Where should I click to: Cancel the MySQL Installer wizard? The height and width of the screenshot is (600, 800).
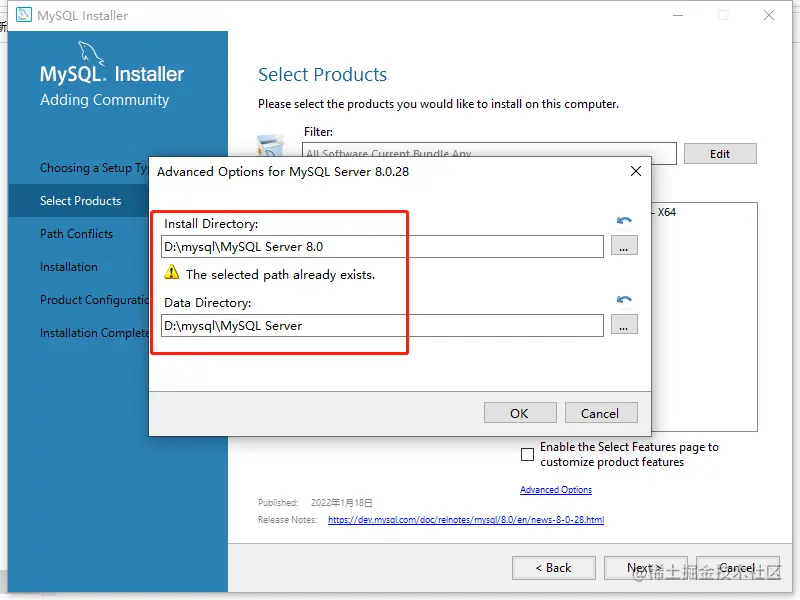pyautogui.click(x=738, y=568)
